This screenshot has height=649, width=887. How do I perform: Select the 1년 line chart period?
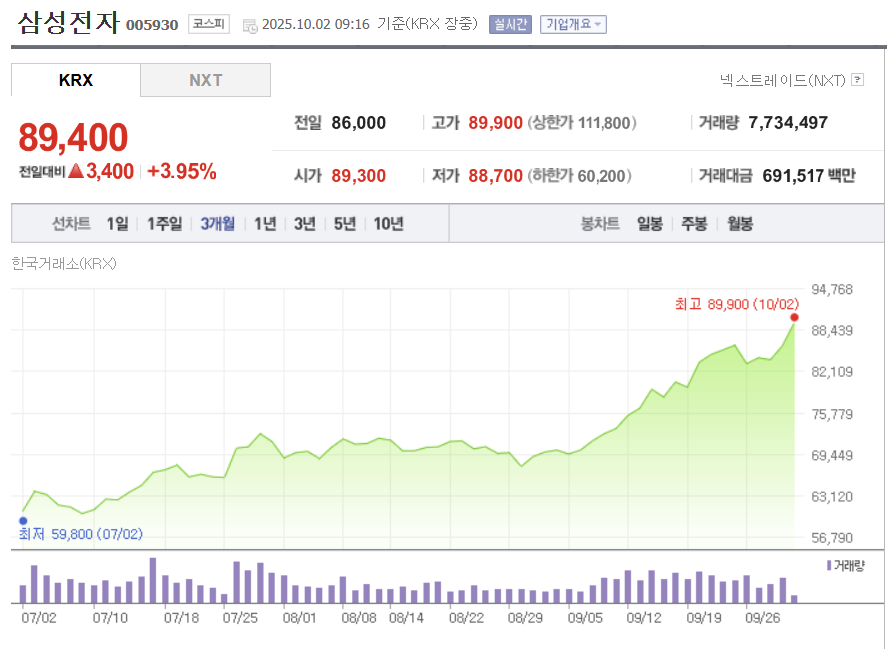[x=265, y=224]
